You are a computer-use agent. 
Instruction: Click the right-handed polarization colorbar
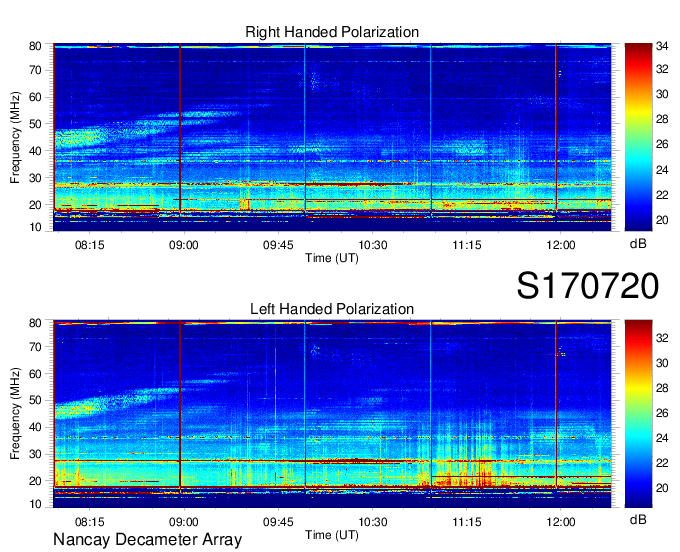click(x=638, y=137)
